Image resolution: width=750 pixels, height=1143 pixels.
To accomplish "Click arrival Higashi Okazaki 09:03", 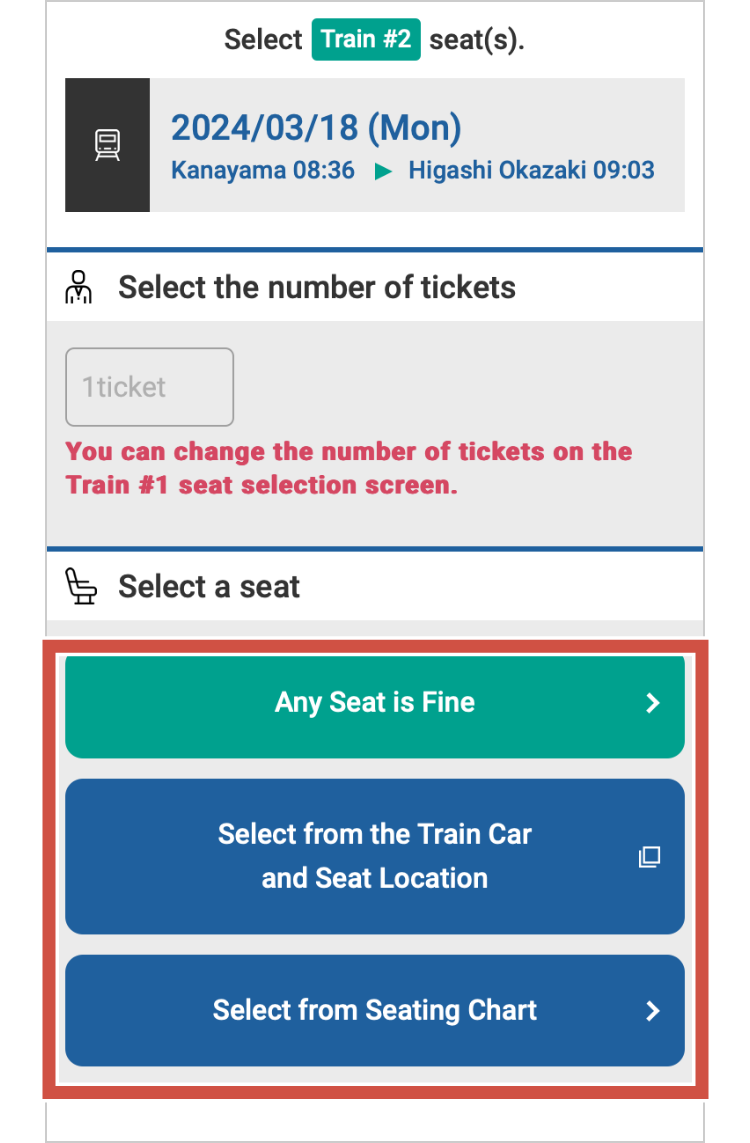I will pyautogui.click(x=531, y=170).
